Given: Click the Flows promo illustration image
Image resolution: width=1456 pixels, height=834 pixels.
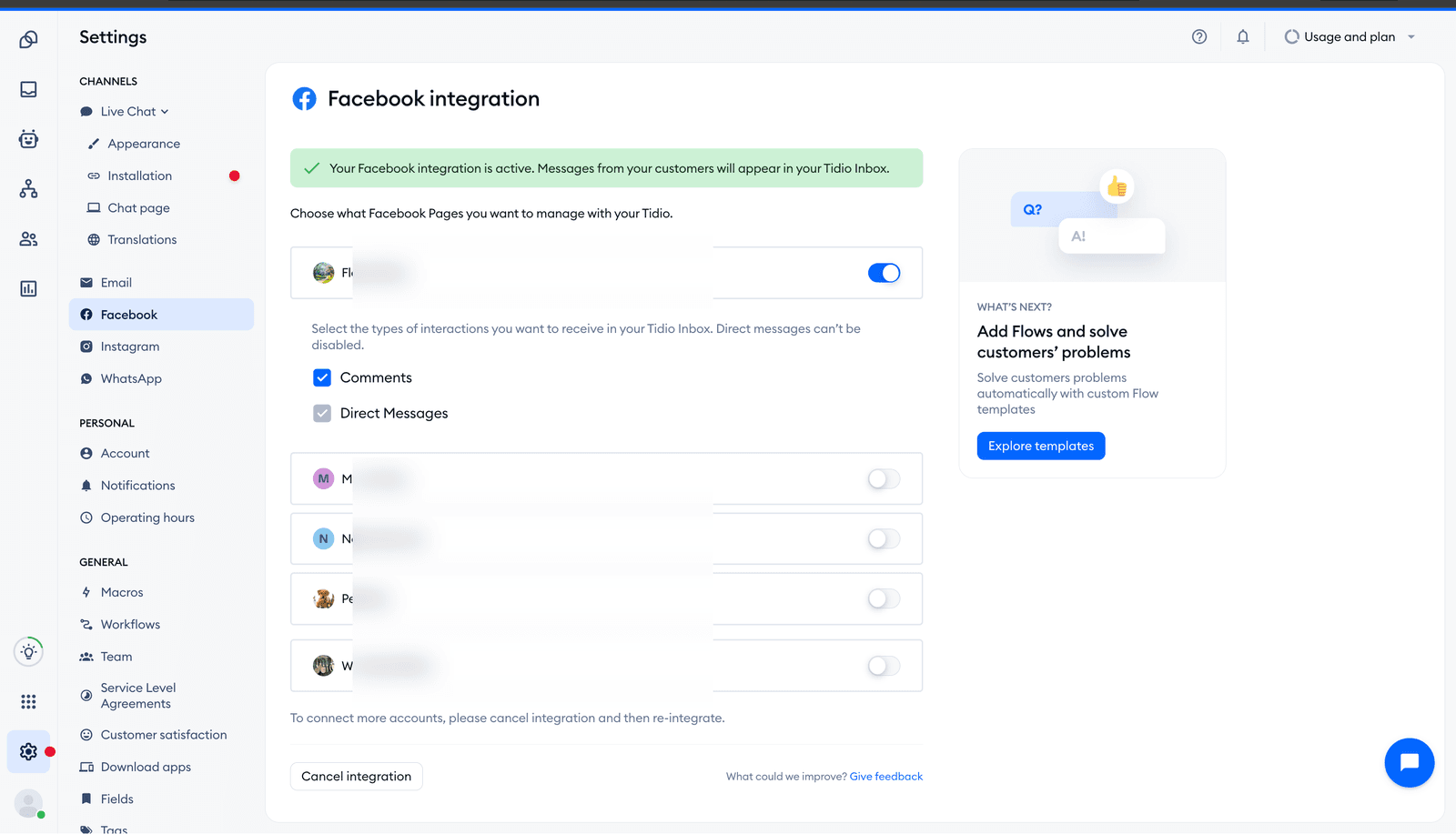Looking at the screenshot, I should pos(1092,216).
